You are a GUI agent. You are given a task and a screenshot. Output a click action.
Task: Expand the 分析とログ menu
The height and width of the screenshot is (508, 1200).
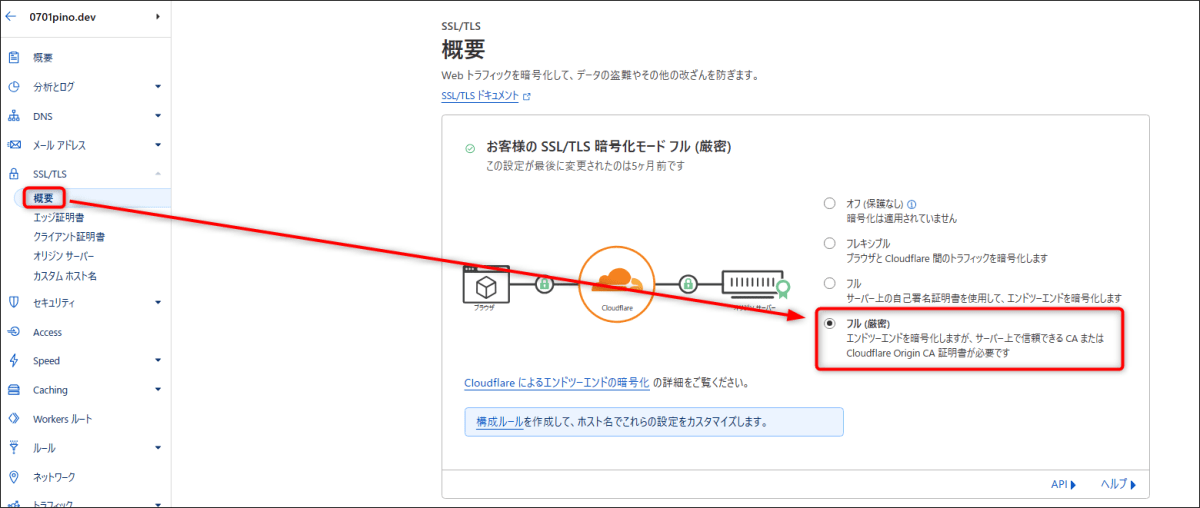(158, 87)
